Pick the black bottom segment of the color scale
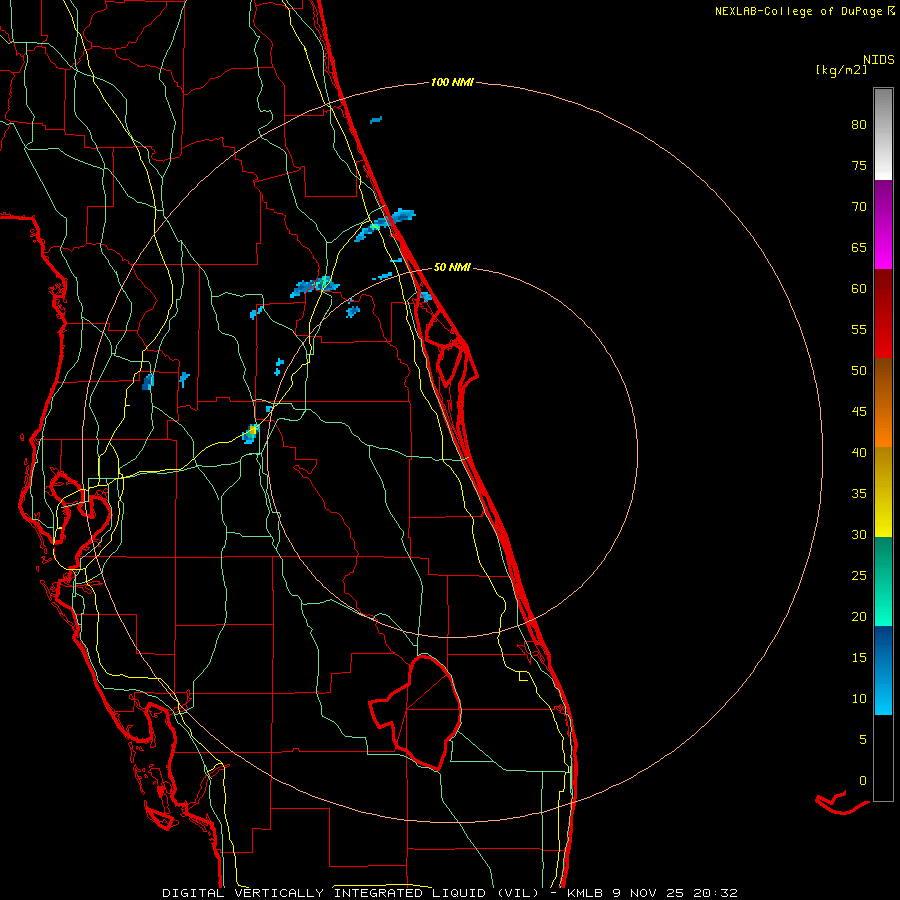The image size is (900, 900). click(x=883, y=758)
